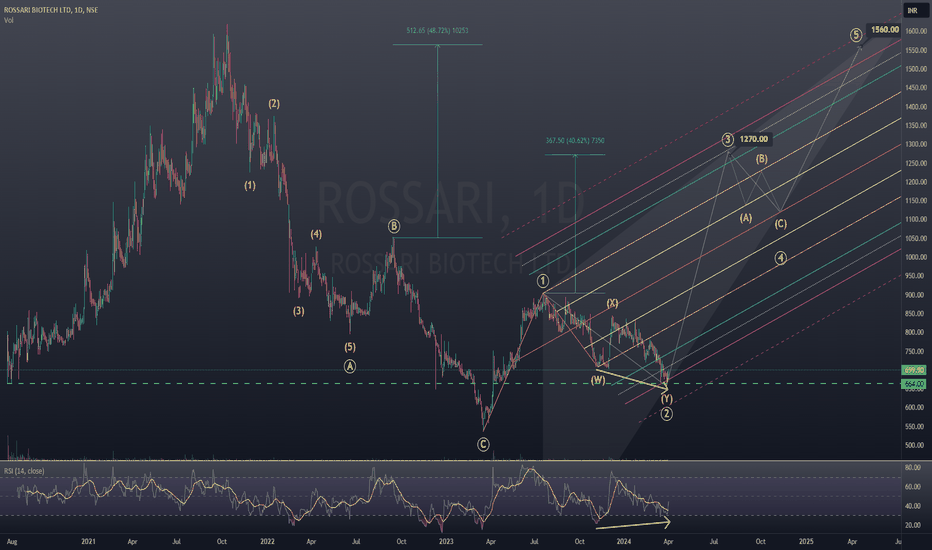This screenshot has width=932, height=550.
Task: Click the 80.00 RSI axis label
Action: coord(913,468)
